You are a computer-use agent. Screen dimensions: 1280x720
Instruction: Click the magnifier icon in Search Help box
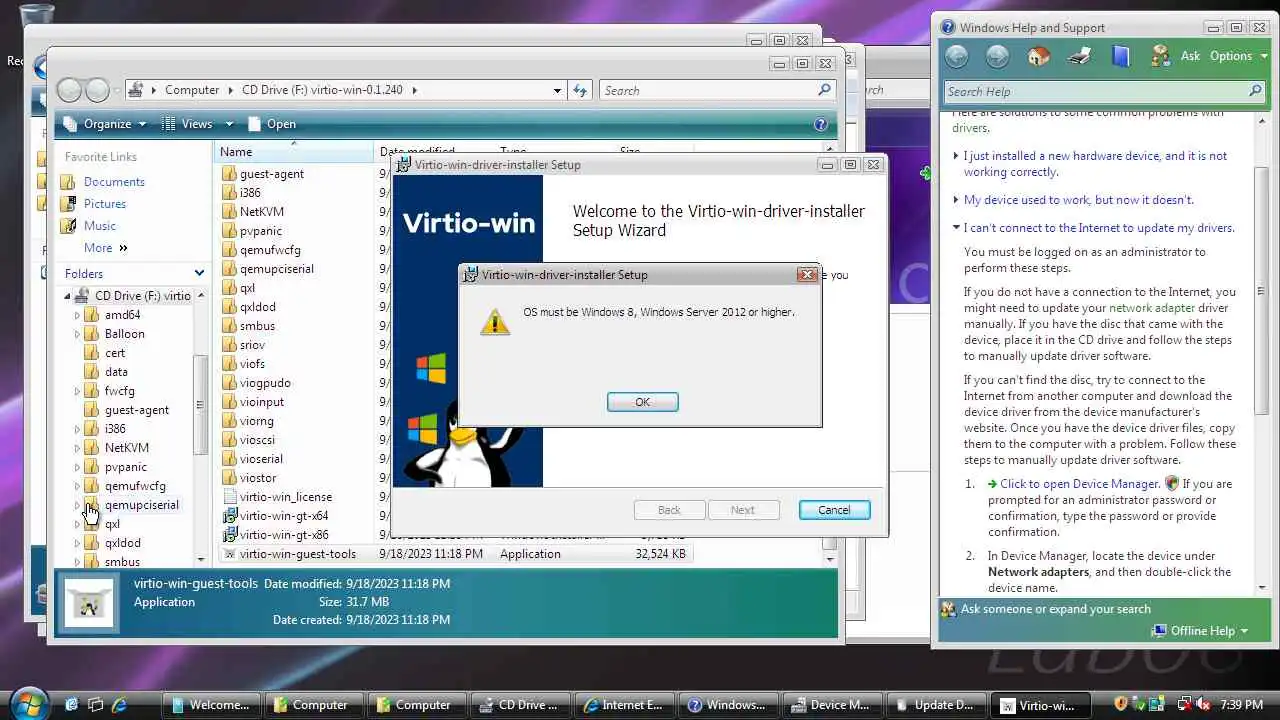coord(1255,91)
